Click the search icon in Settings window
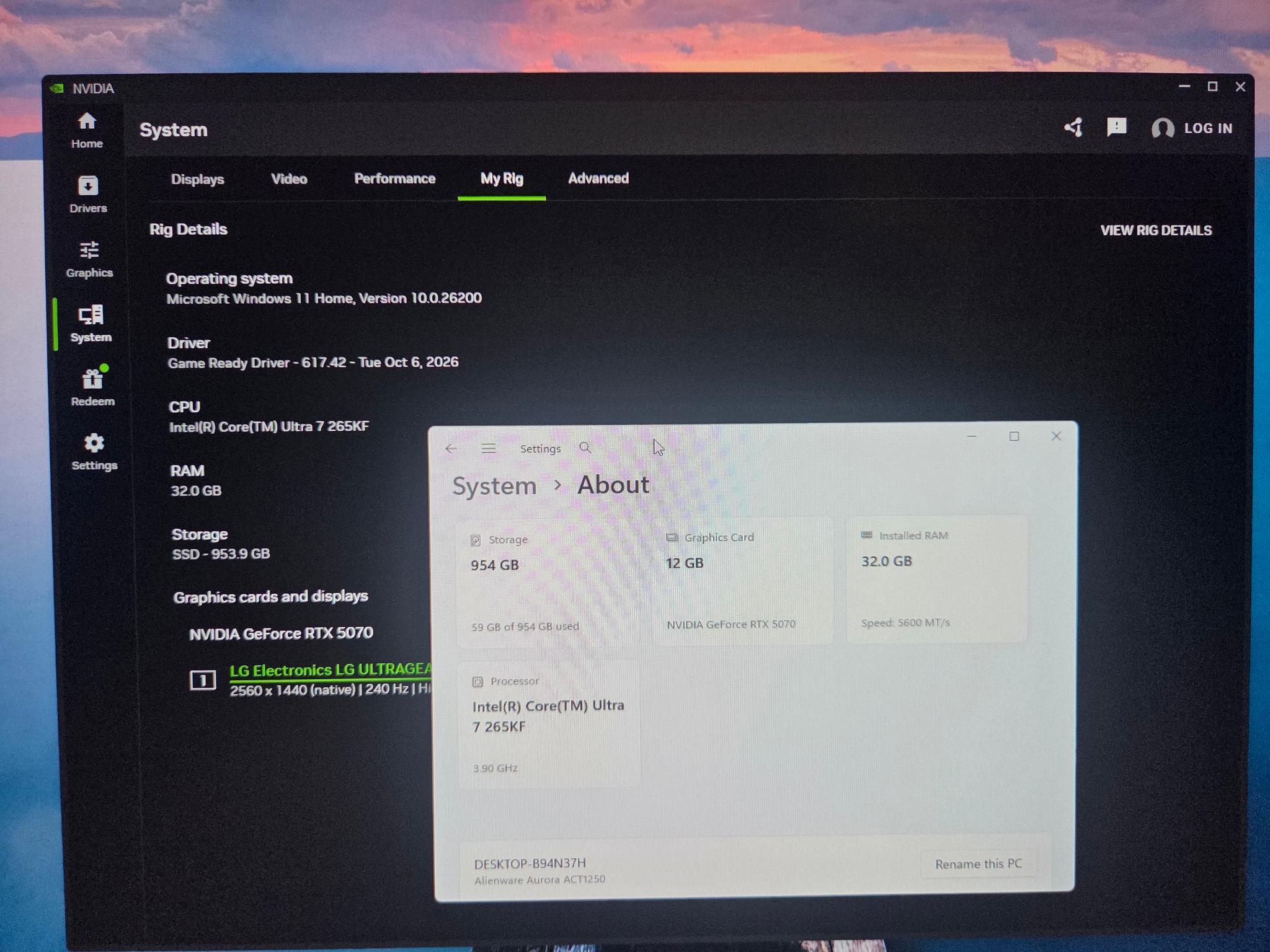Image resolution: width=1270 pixels, height=952 pixels. pyautogui.click(x=585, y=447)
